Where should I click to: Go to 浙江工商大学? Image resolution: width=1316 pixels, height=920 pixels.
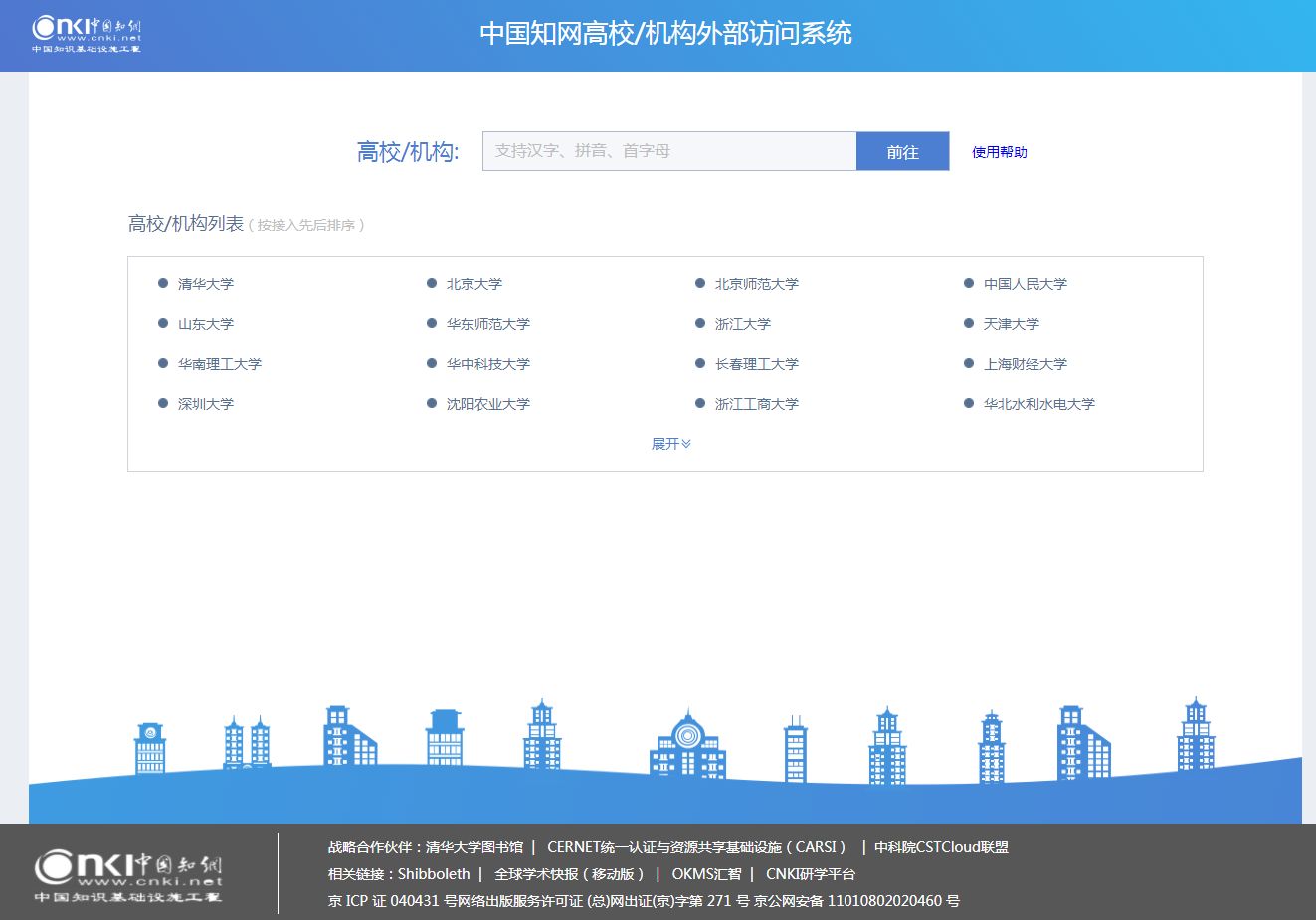757,404
